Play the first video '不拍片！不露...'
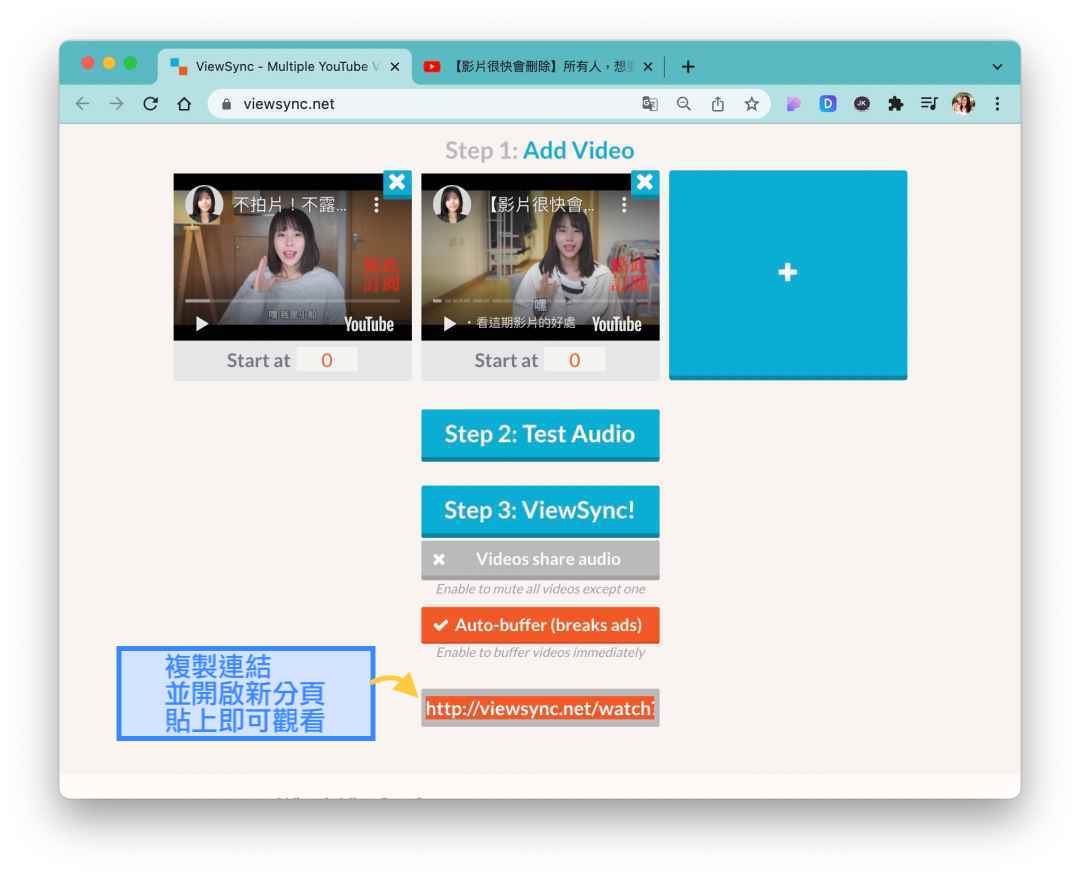The width and height of the screenshot is (1080, 877). click(x=203, y=323)
